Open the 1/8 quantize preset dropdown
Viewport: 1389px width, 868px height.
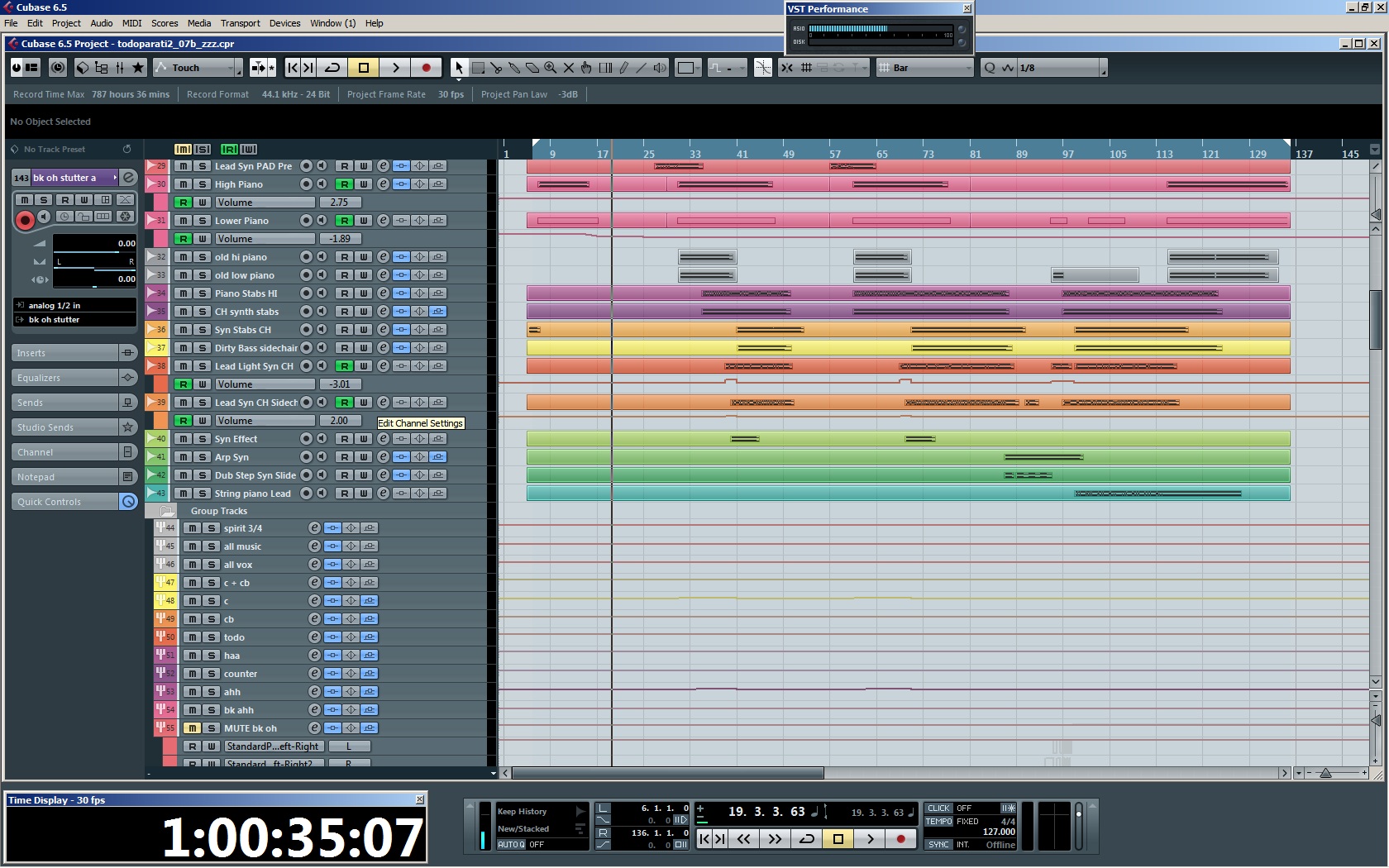click(x=1062, y=68)
